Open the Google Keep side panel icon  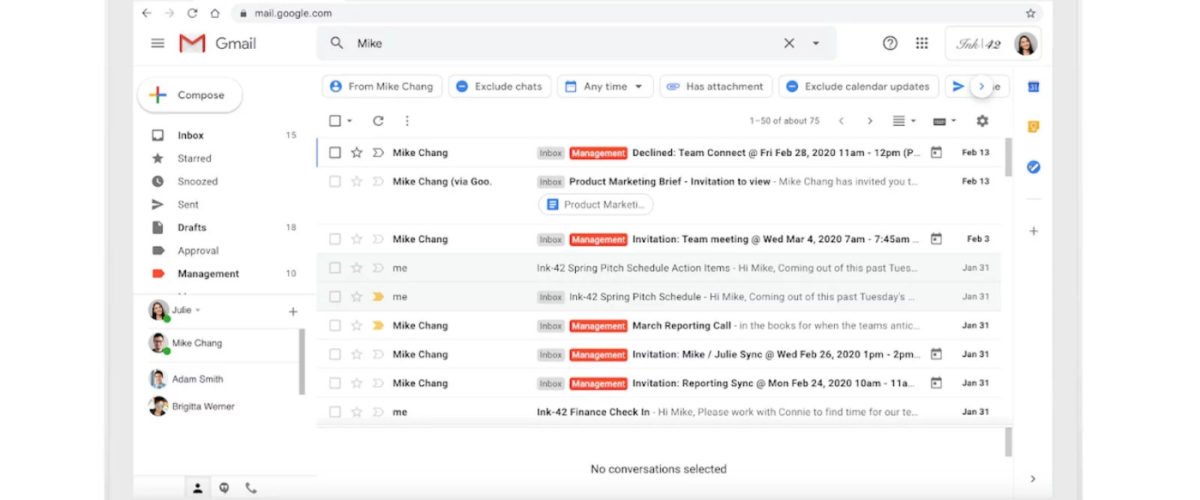pos(1034,127)
